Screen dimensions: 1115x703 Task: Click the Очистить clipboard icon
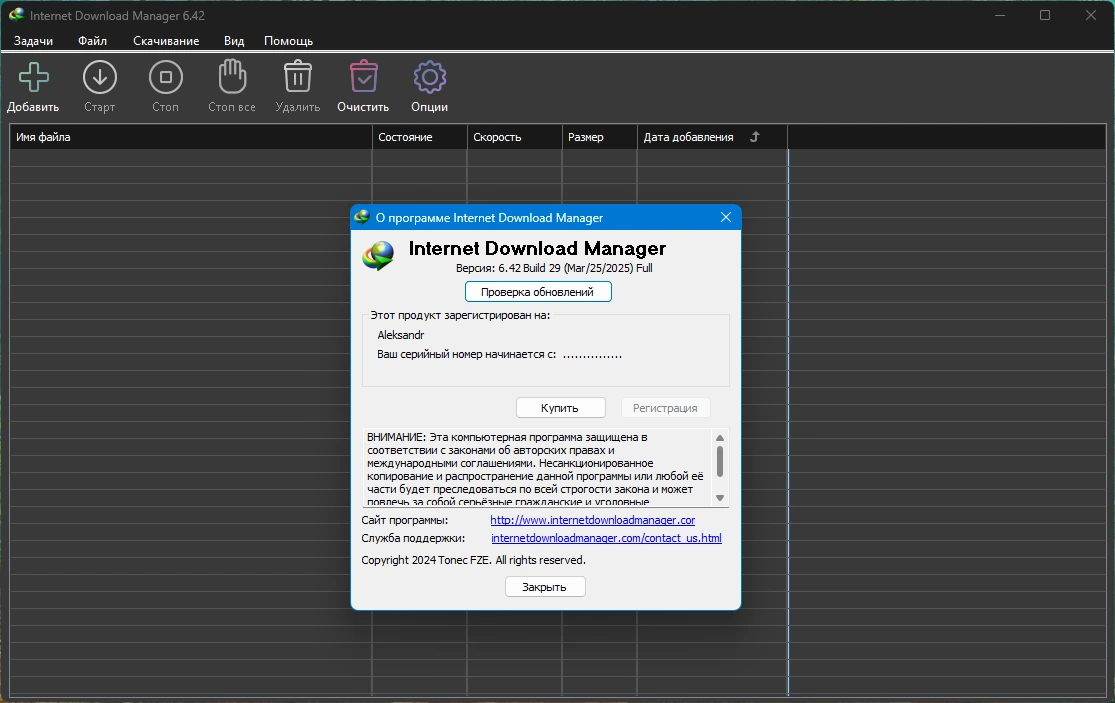pyautogui.click(x=363, y=76)
